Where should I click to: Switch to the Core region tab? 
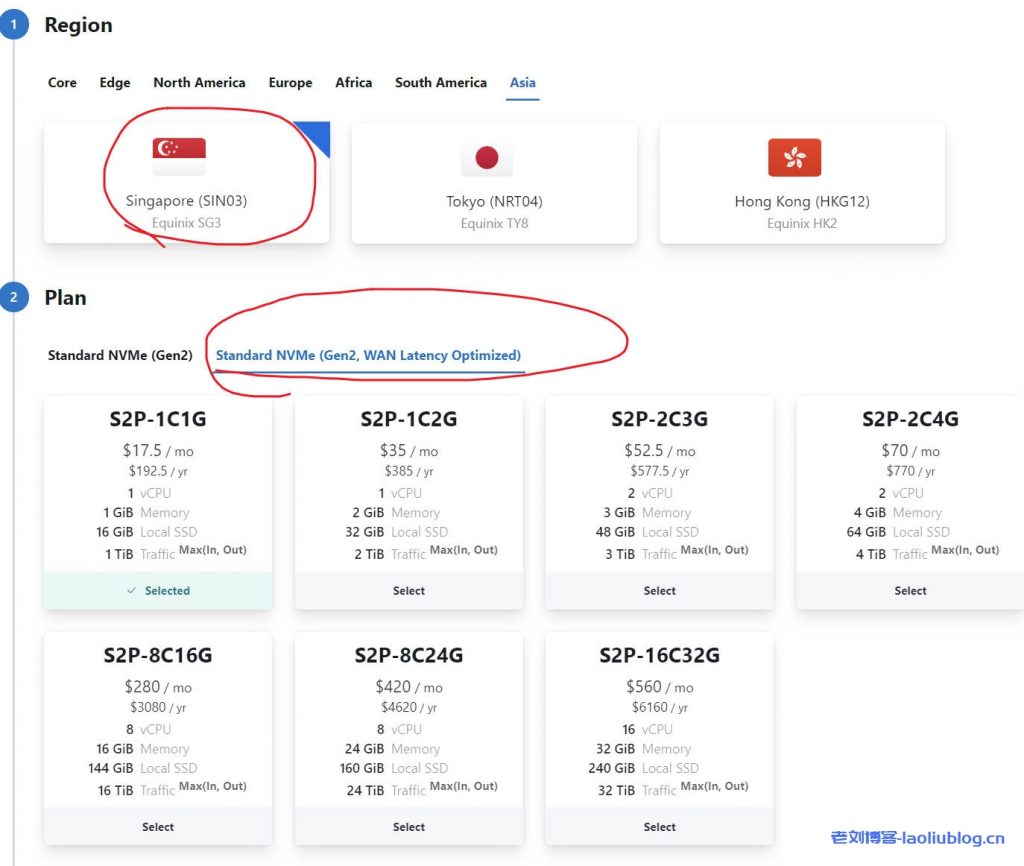tap(61, 83)
